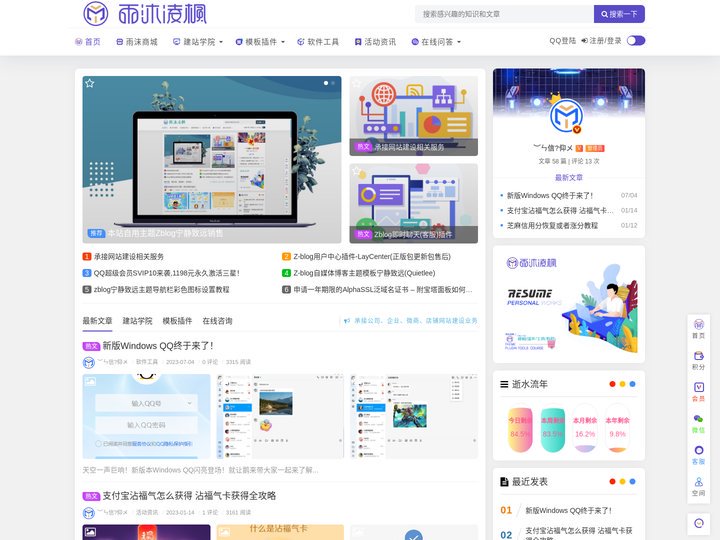Switch to the 在线咨询 tab
The height and width of the screenshot is (540, 720).
217,321
